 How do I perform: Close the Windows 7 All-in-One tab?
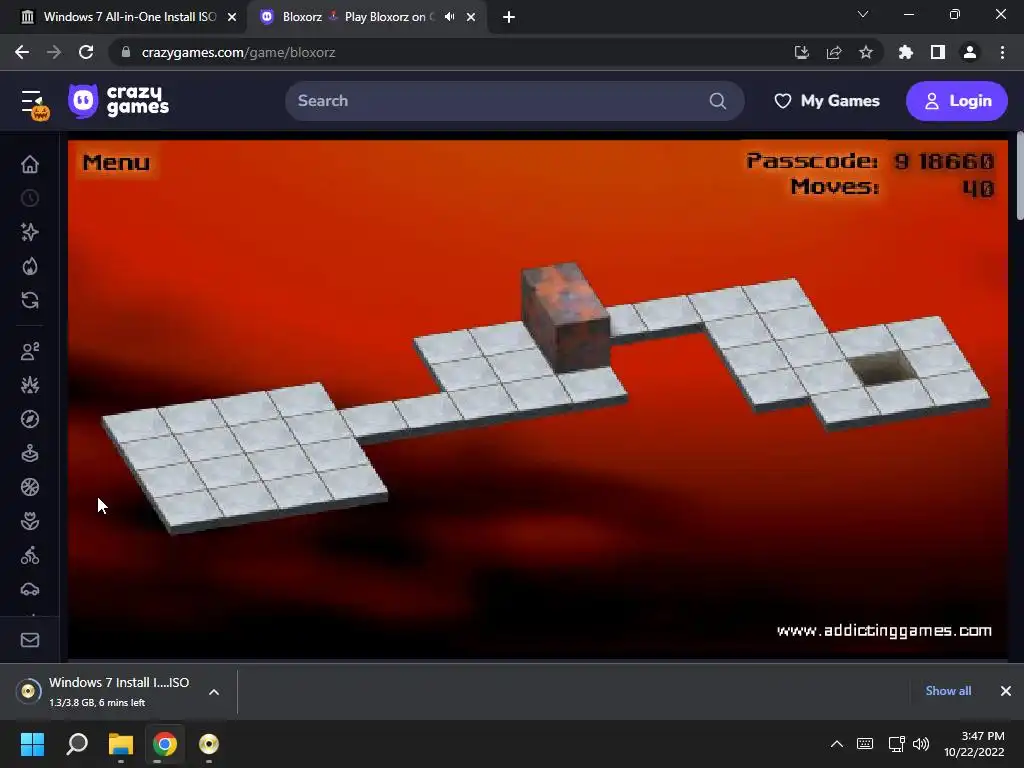232,17
